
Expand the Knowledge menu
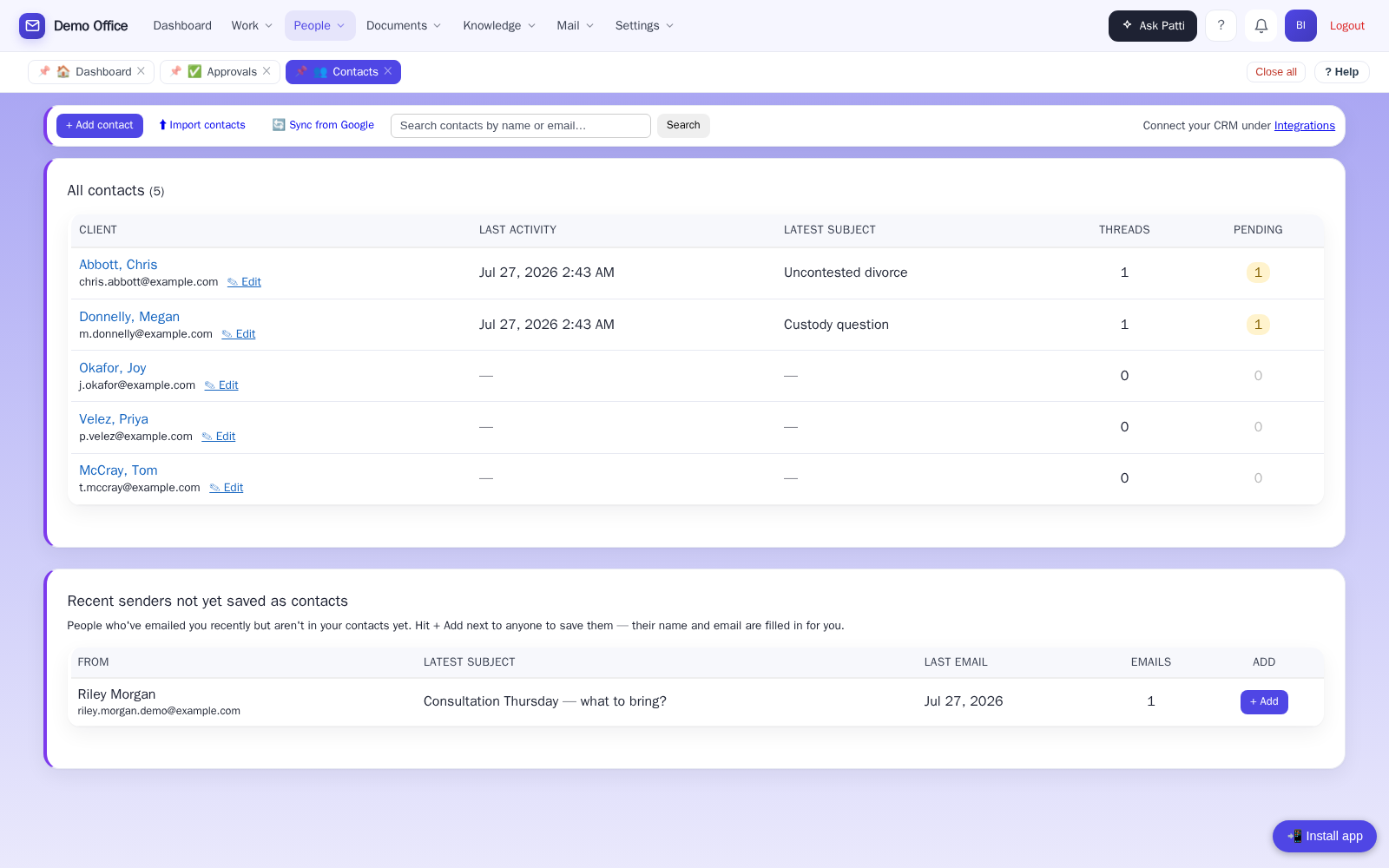(499, 26)
